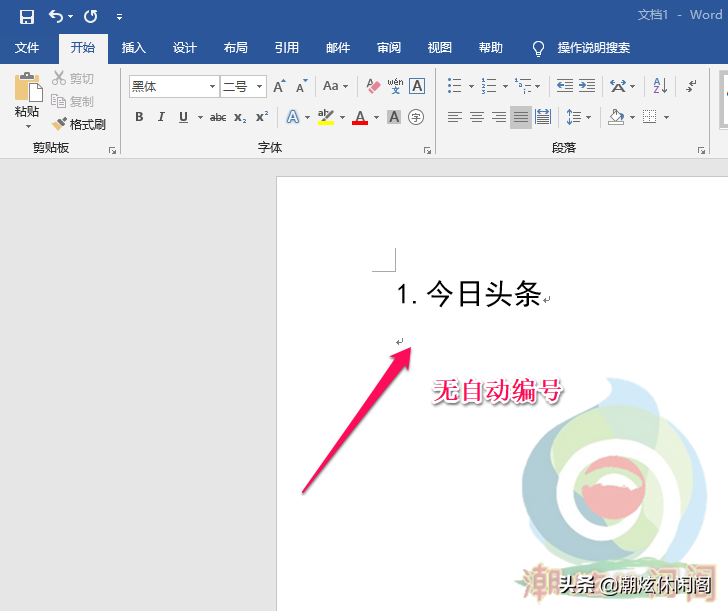Click the distributed alignment icon
728x611 pixels.
pos(543,117)
